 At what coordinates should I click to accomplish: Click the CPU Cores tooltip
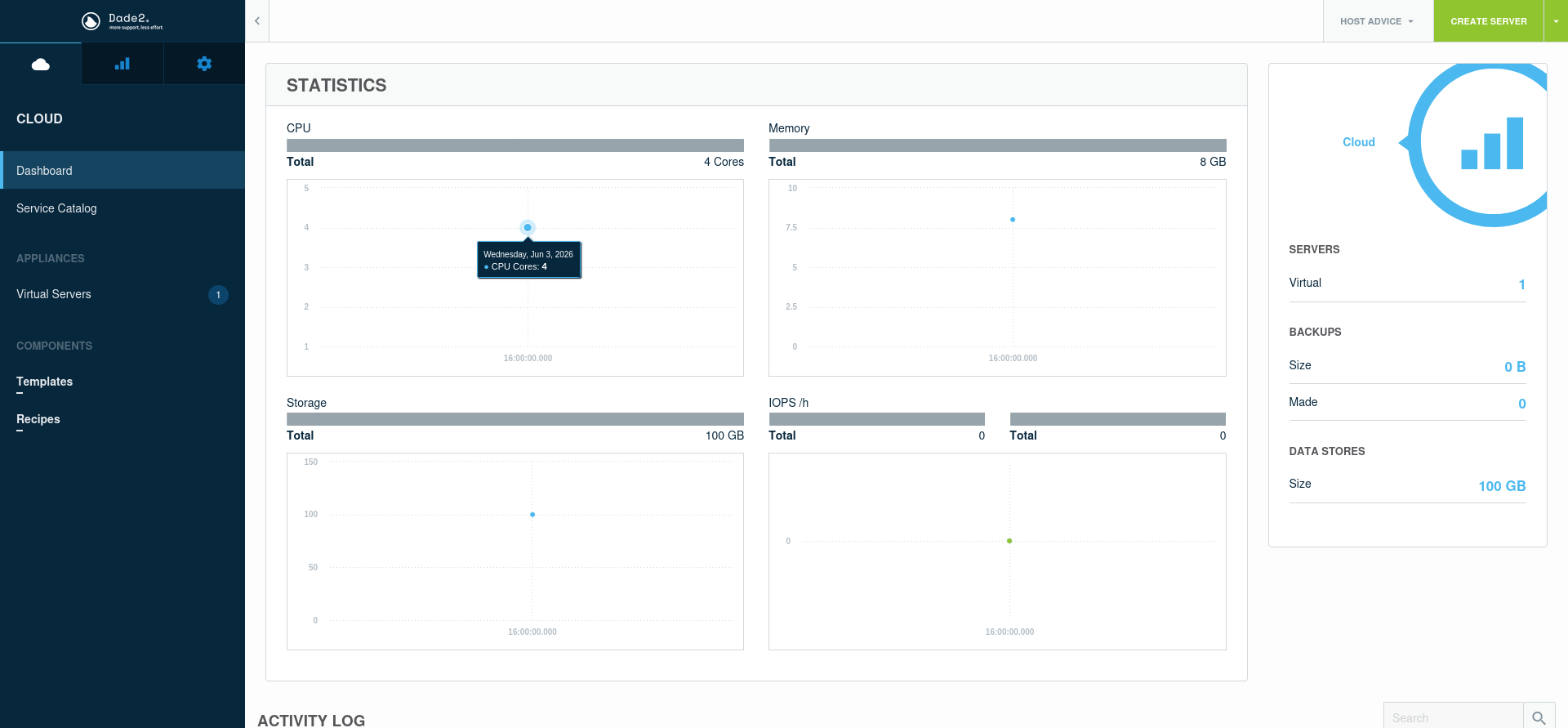coord(529,260)
